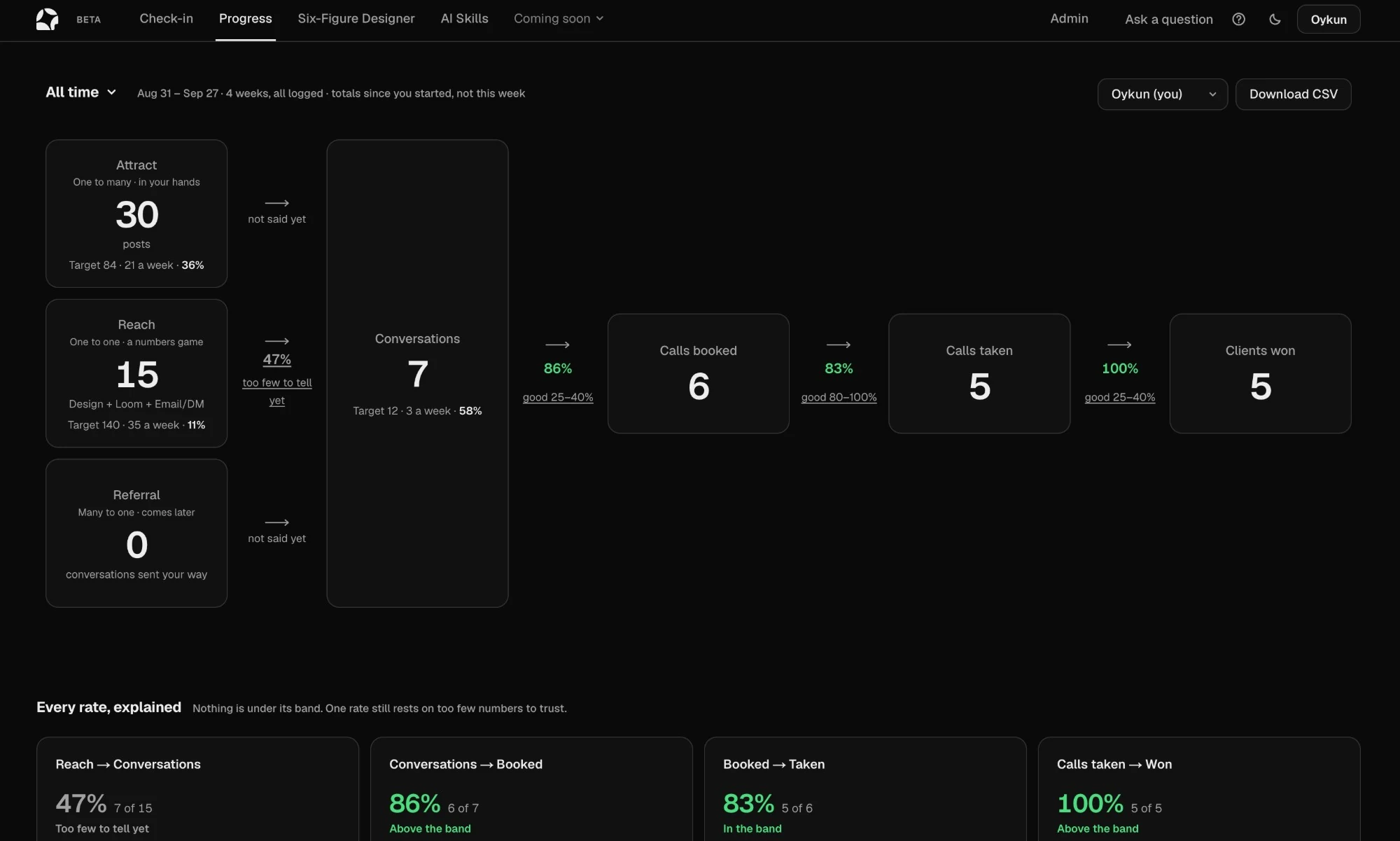This screenshot has width=1400, height=841.
Task: Click the Calls booked card
Action: point(698,373)
